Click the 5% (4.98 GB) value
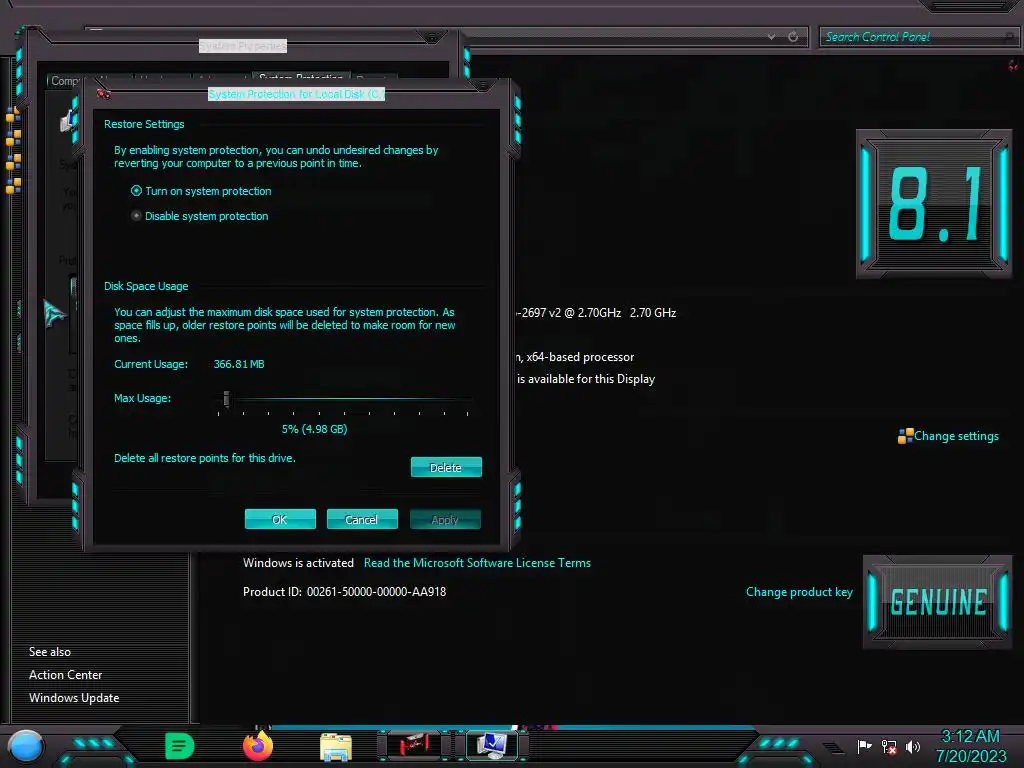Viewport: 1024px width, 768px height. click(314, 429)
